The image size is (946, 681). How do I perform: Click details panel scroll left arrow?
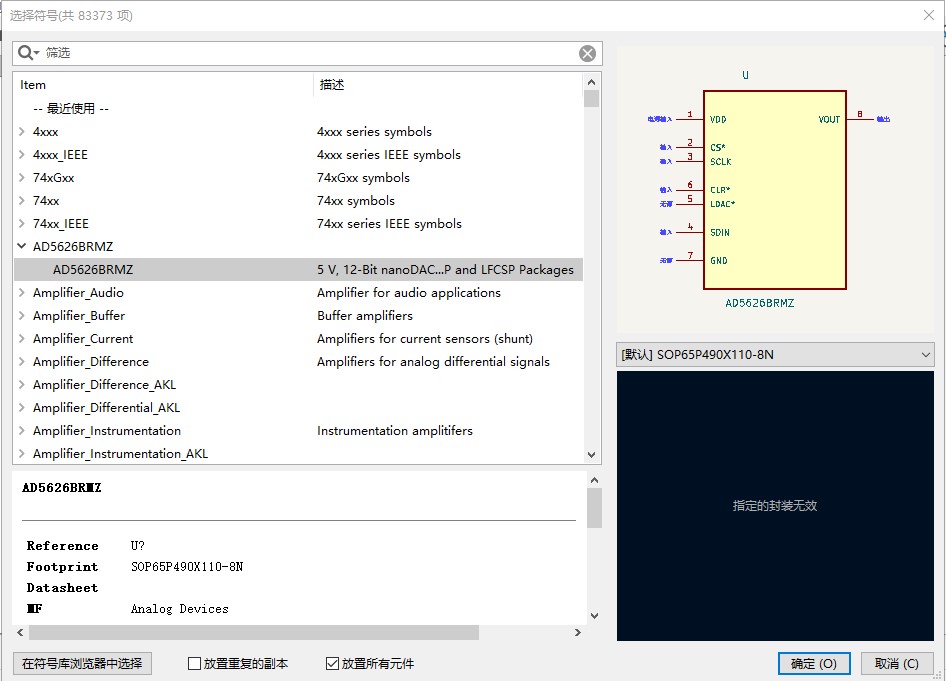pos(21,632)
